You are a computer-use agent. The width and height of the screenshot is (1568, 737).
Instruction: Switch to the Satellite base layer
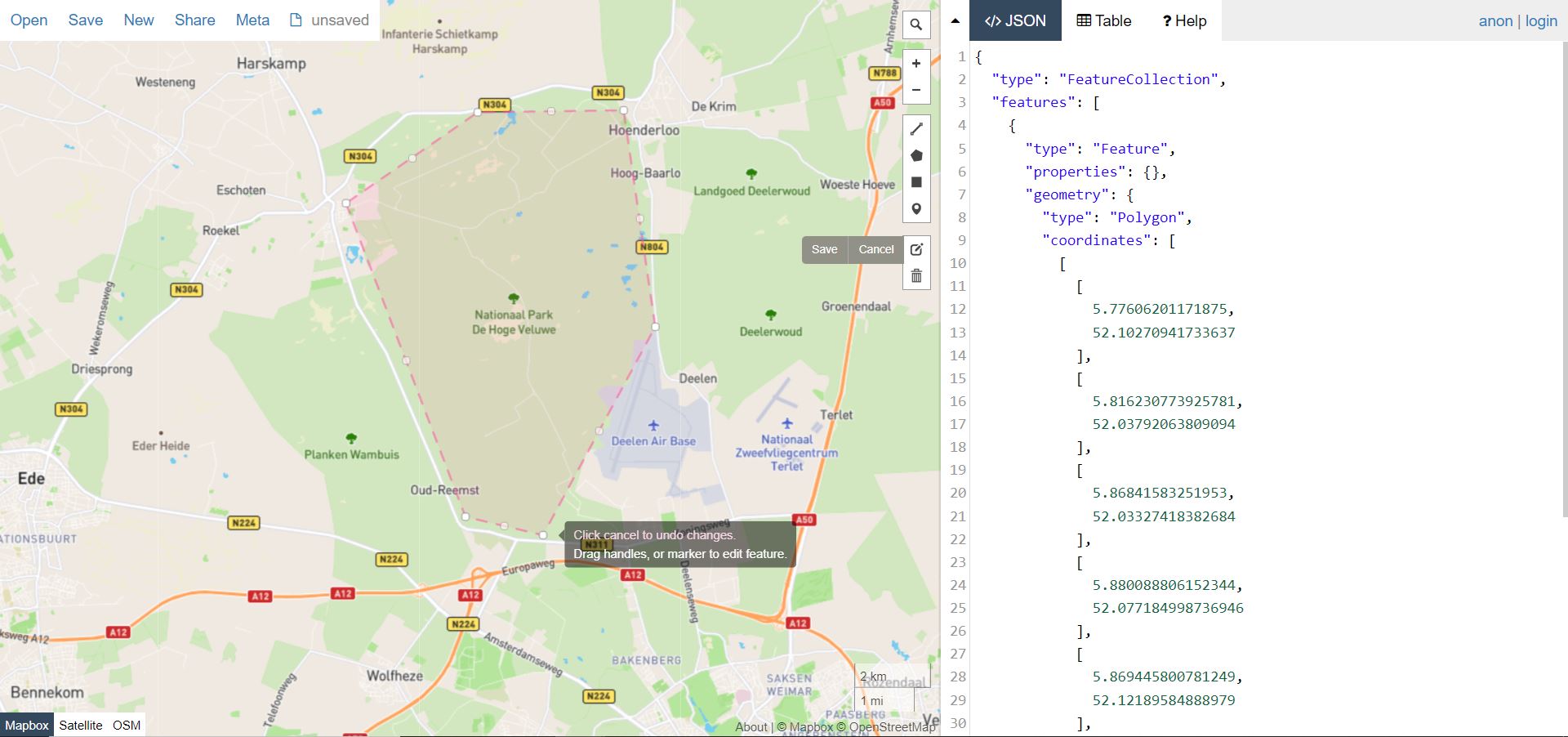(81, 725)
